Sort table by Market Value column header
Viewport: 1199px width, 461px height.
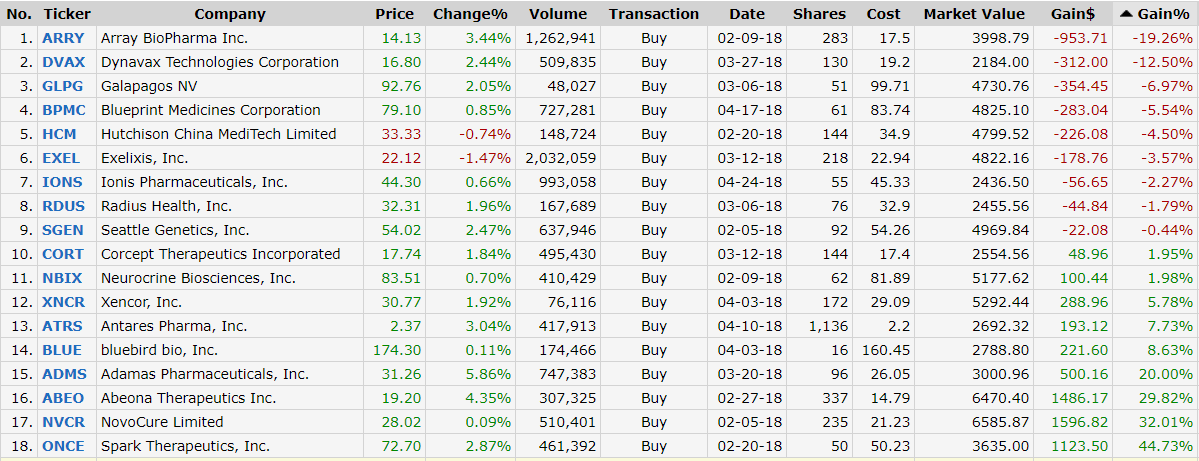tap(974, 14)
